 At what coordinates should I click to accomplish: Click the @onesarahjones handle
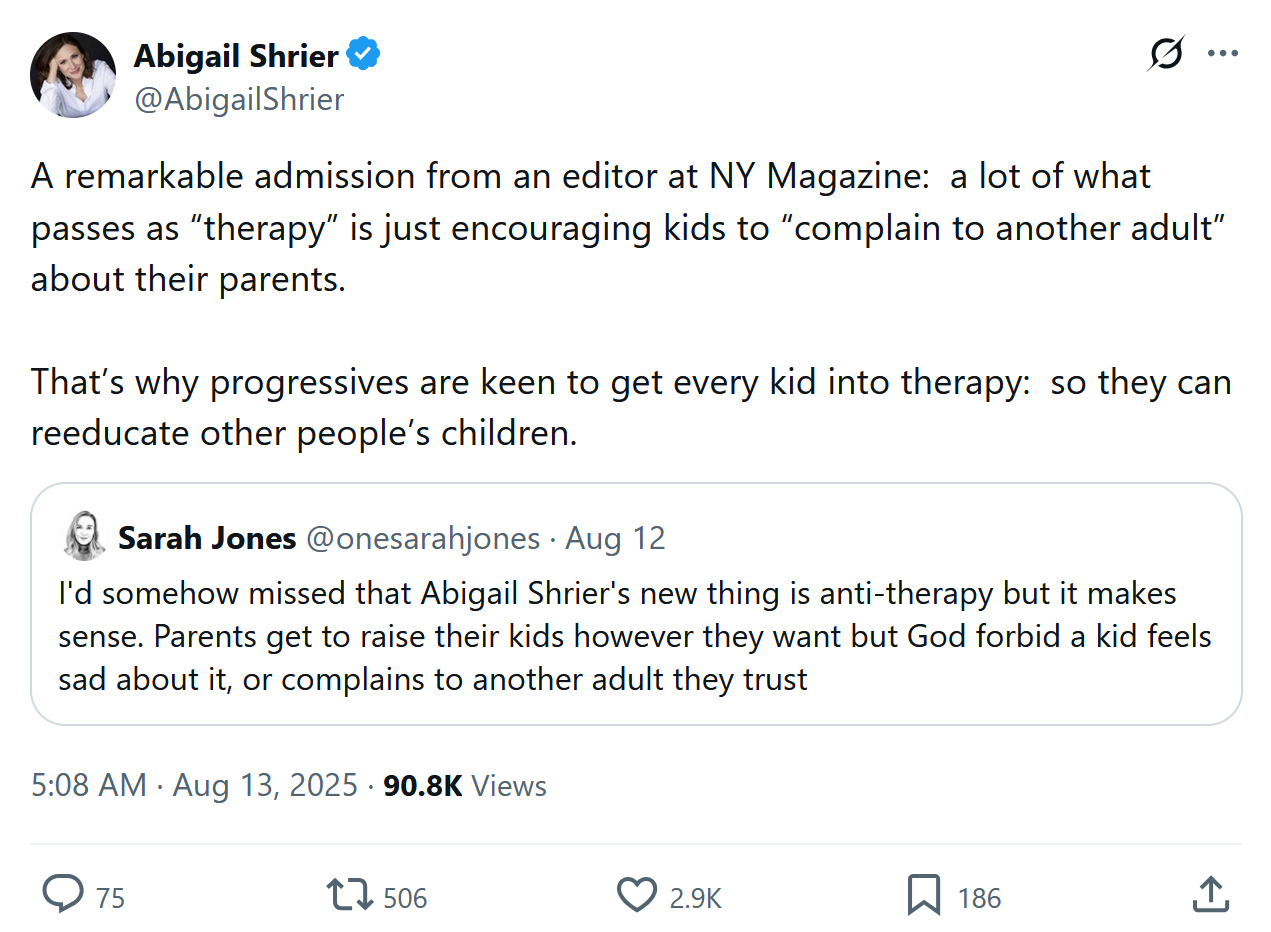click(422, 538)
